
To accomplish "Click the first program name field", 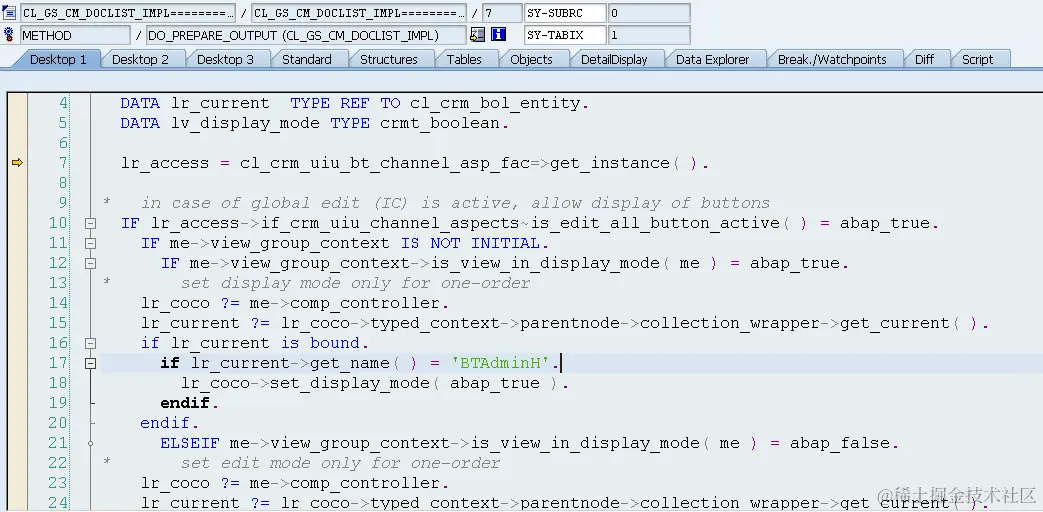I will click(x=128, y=13).
